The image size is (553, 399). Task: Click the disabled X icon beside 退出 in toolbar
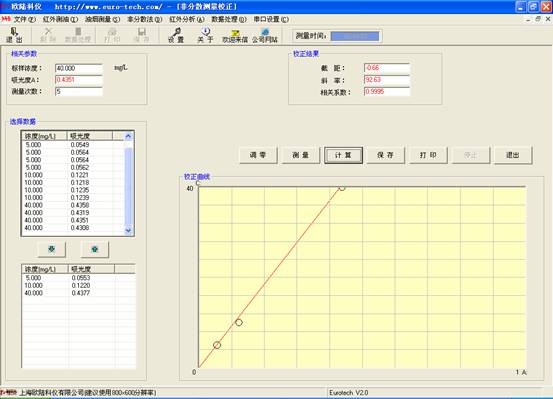pyautogui.click(x=48, y=35)
